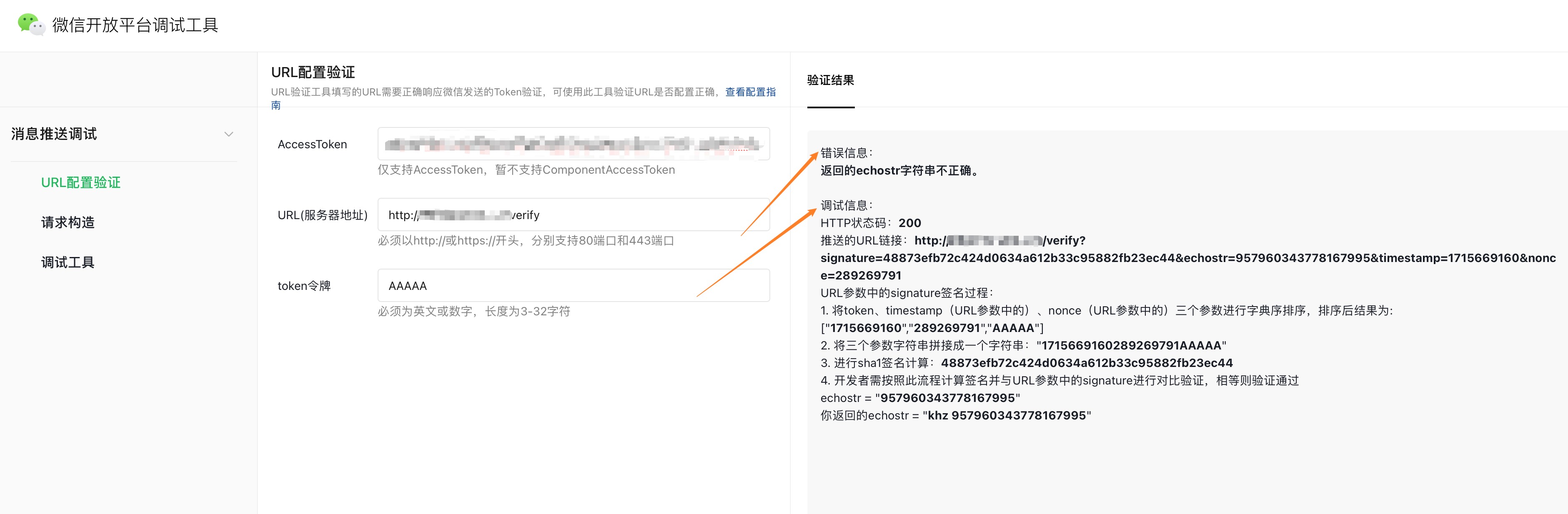Focus the token令牌 input field
1568x514 pixels.
(x=574, y=285)
